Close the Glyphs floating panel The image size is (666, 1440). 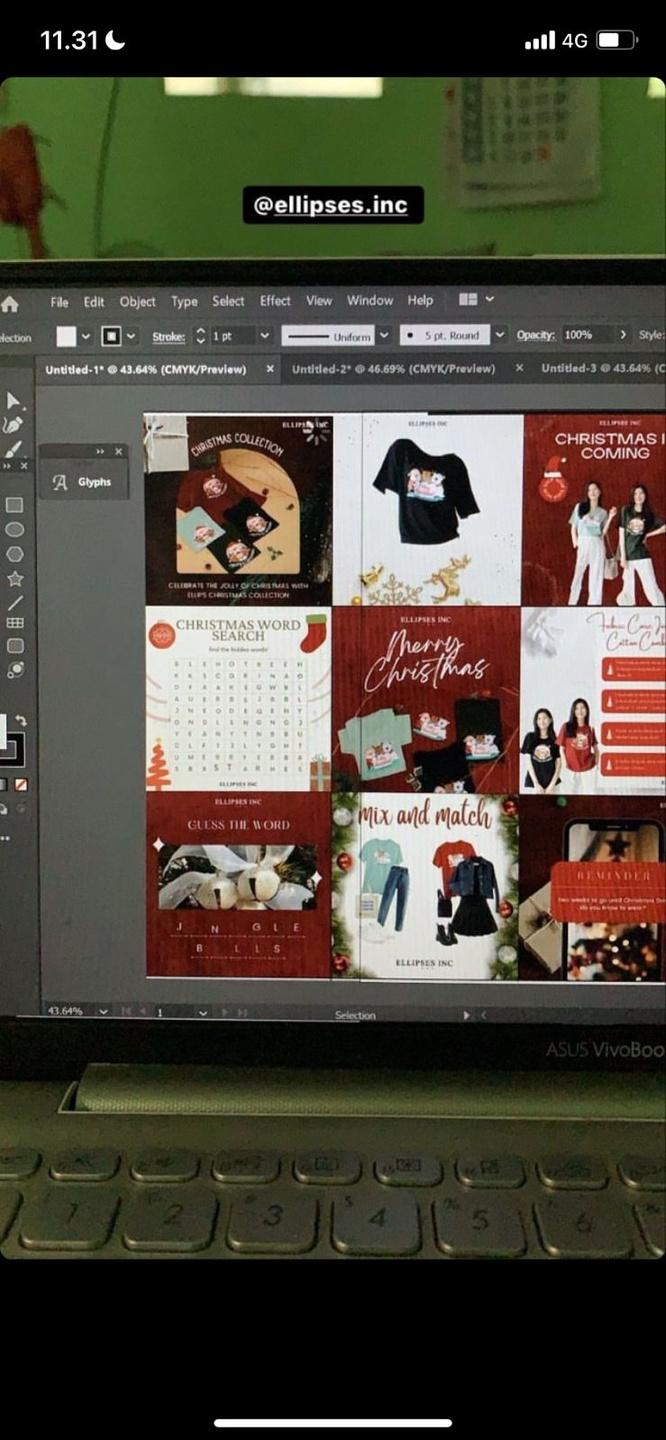118,452
